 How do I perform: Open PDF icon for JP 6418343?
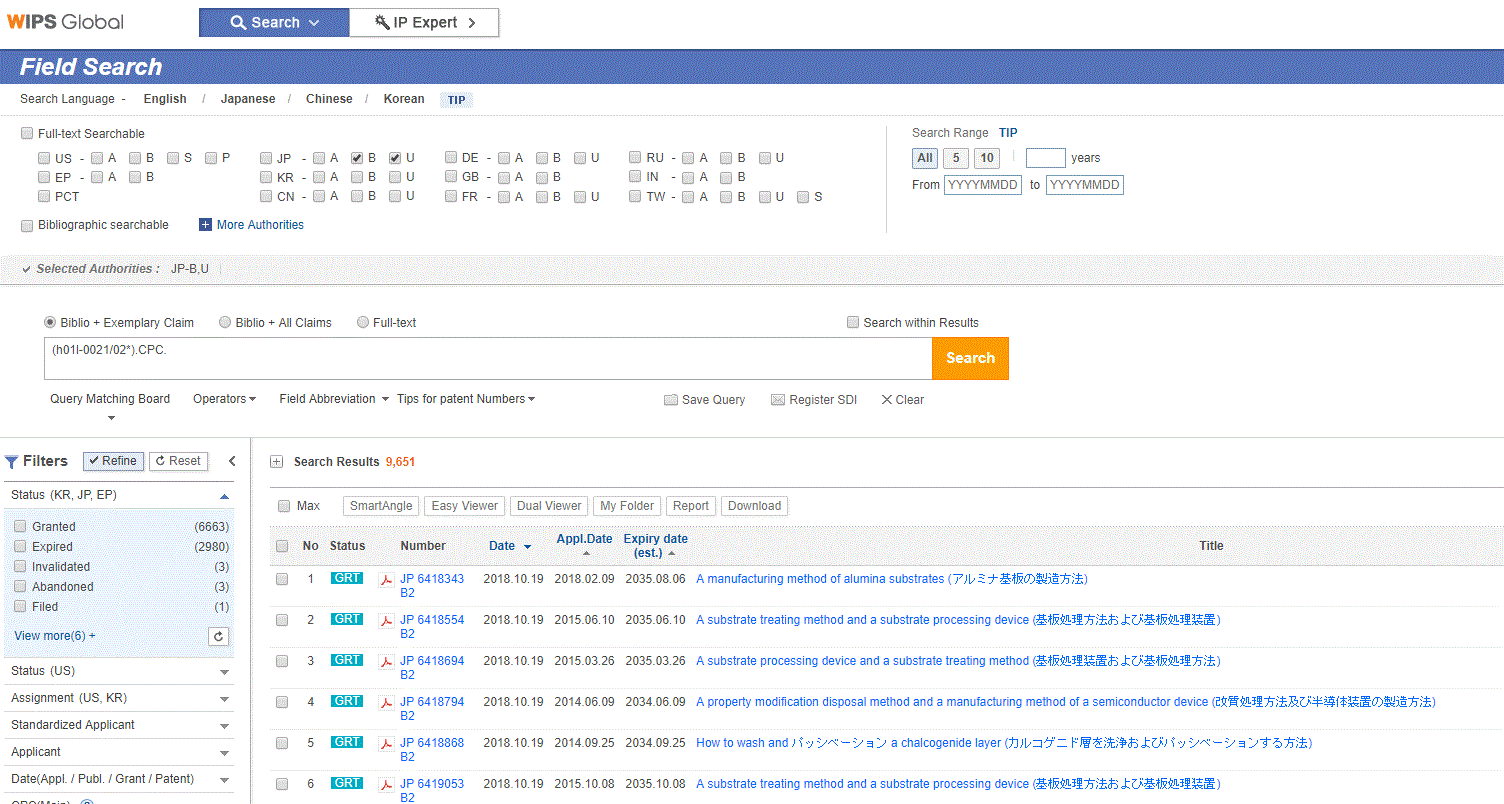point(386,580)
